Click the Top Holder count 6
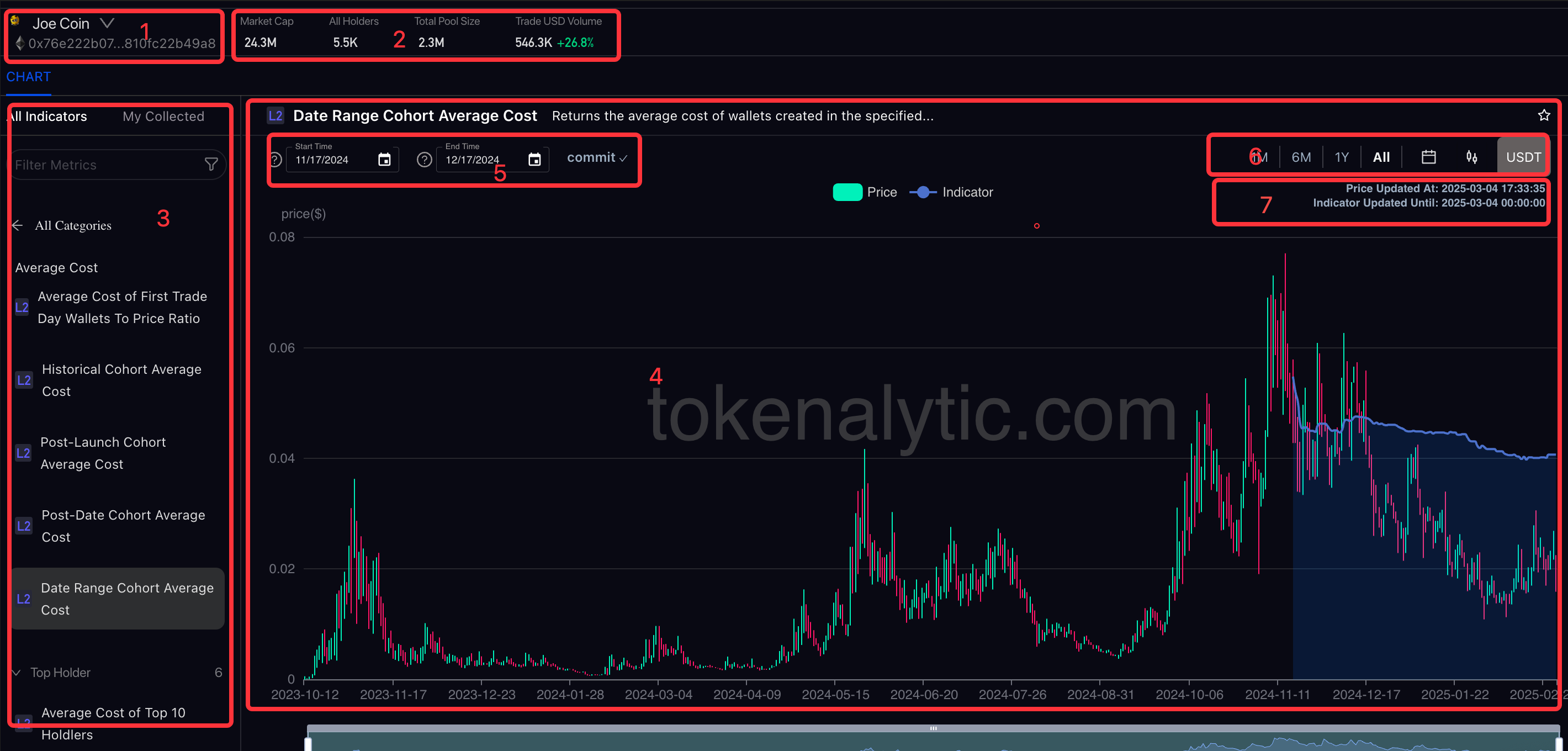 click(x=218, y=673)
